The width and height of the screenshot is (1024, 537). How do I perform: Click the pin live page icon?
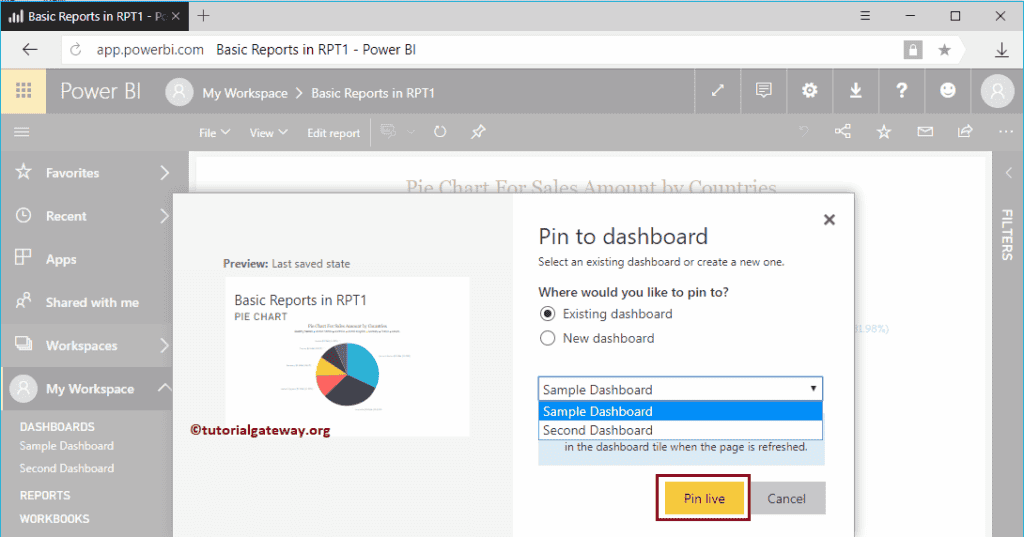tap(478, 132)
